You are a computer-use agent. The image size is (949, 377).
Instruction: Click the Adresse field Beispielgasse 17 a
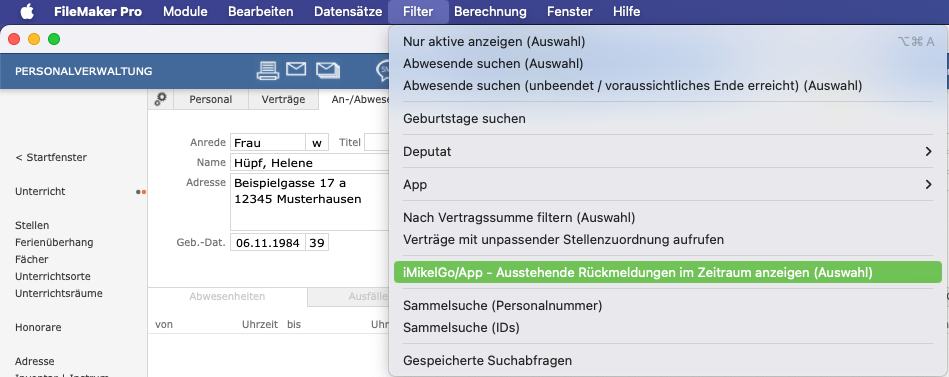(309, 202)
